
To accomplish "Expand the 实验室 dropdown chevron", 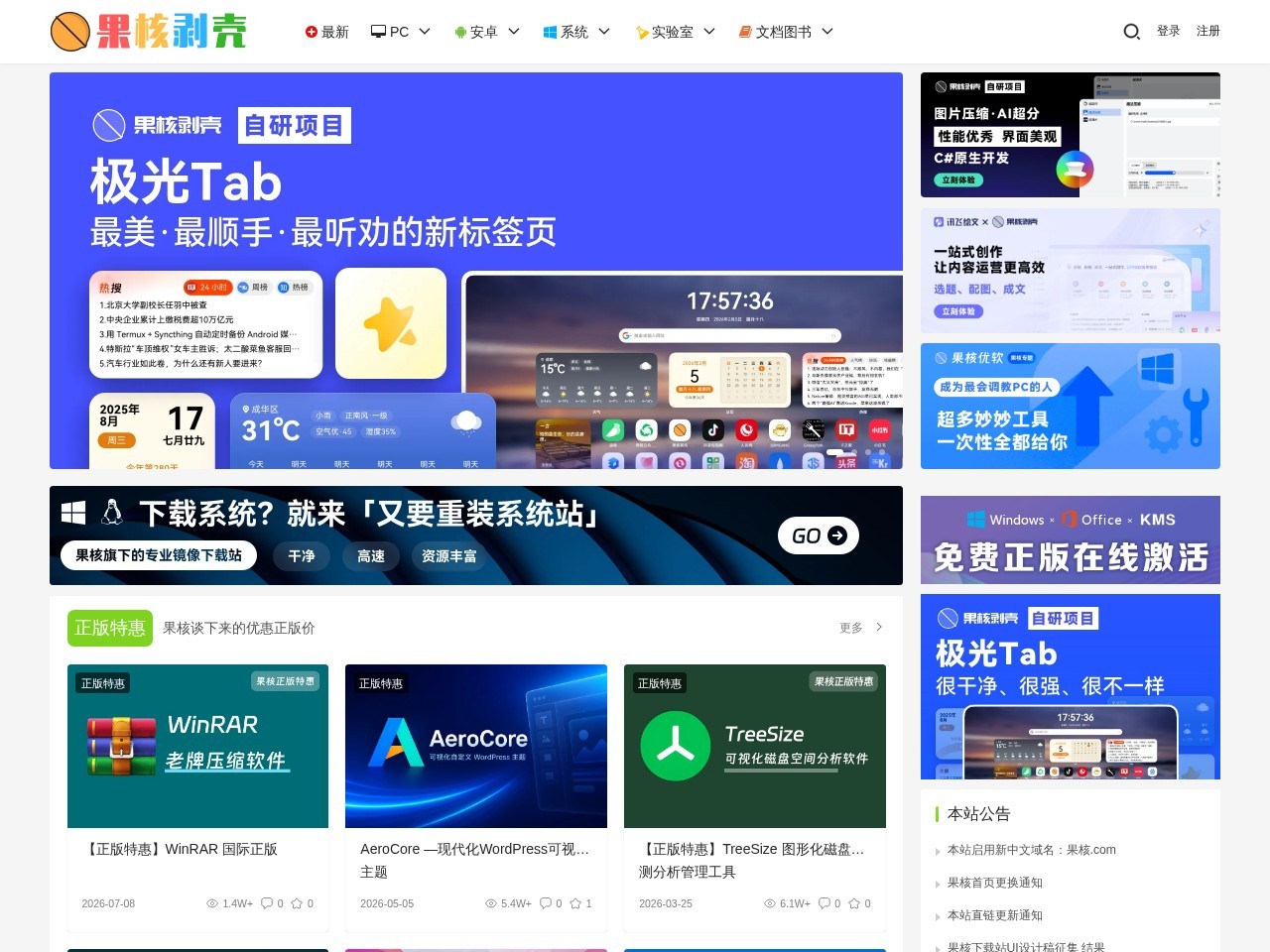I will coord(709,32).
